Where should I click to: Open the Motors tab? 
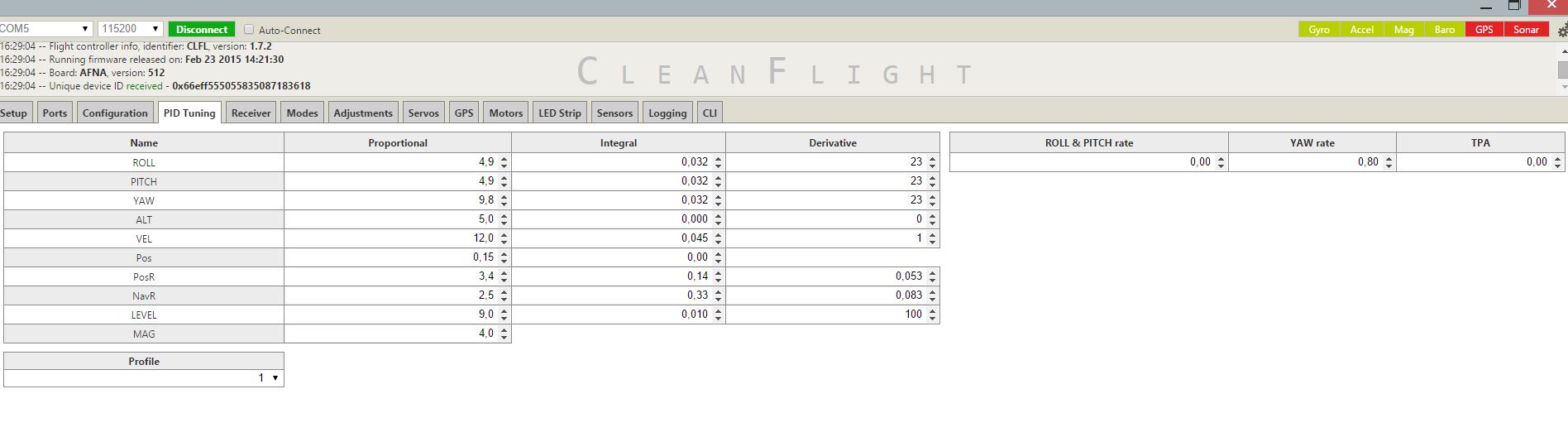(x=505, y=113)
